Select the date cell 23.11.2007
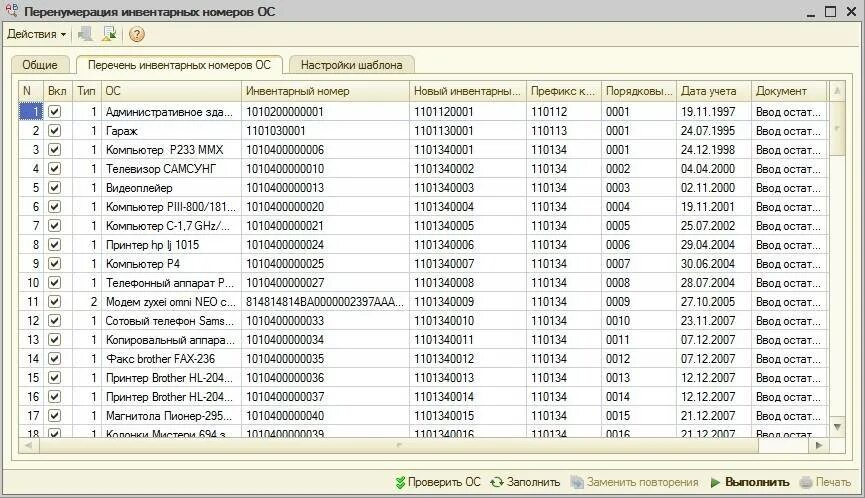 click(713, 321)
